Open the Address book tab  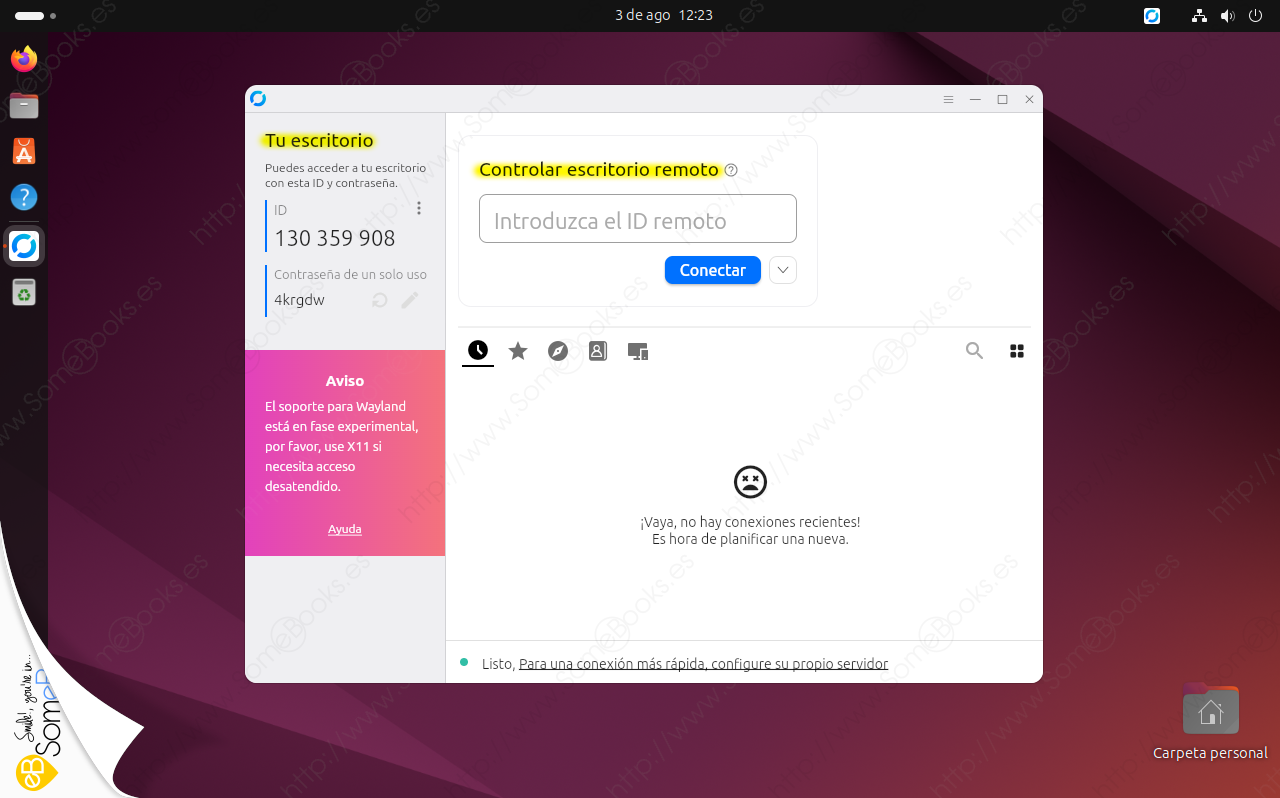[x=598, y=351]
